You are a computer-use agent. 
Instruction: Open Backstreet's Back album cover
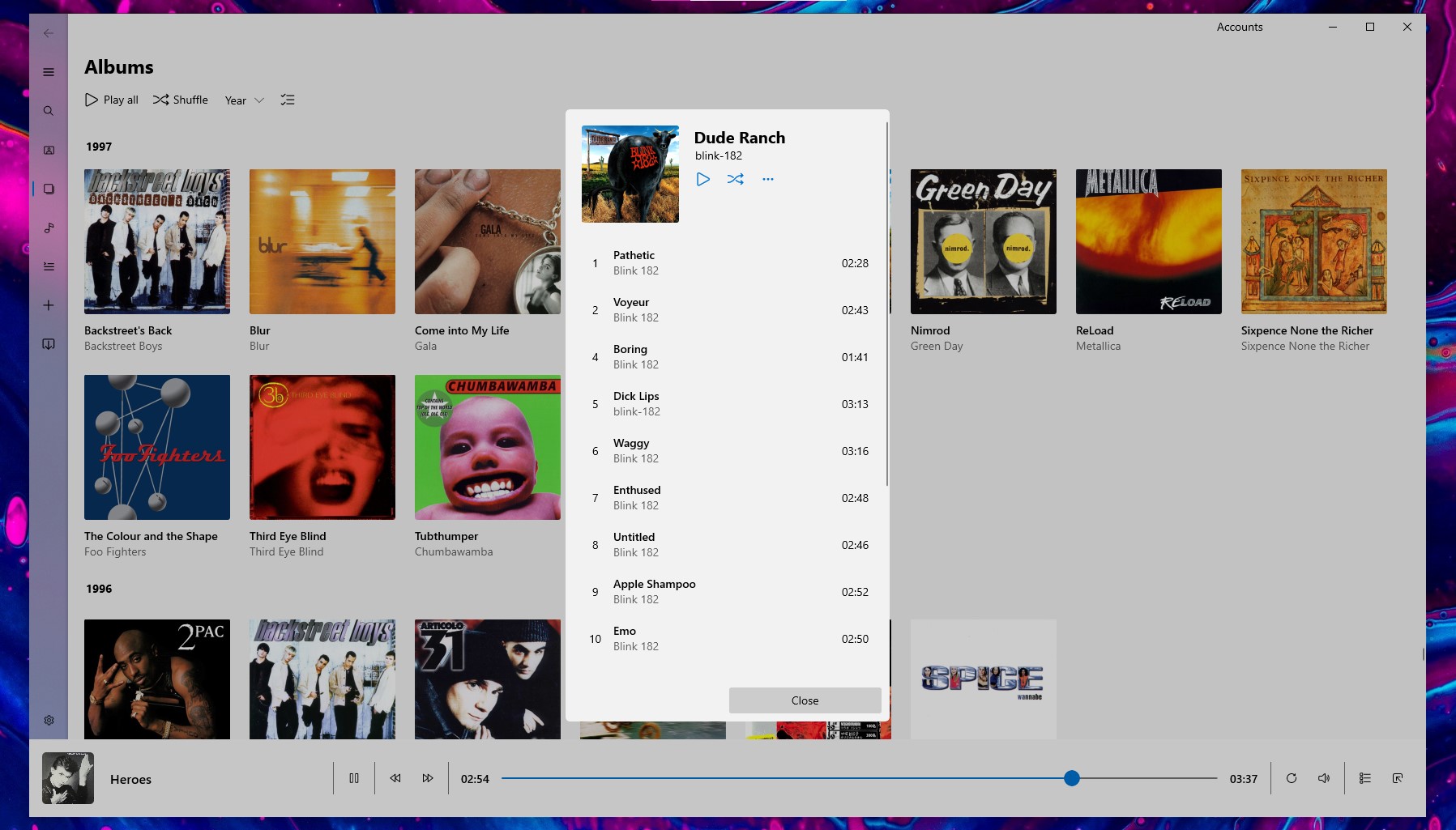coord(157,241)
